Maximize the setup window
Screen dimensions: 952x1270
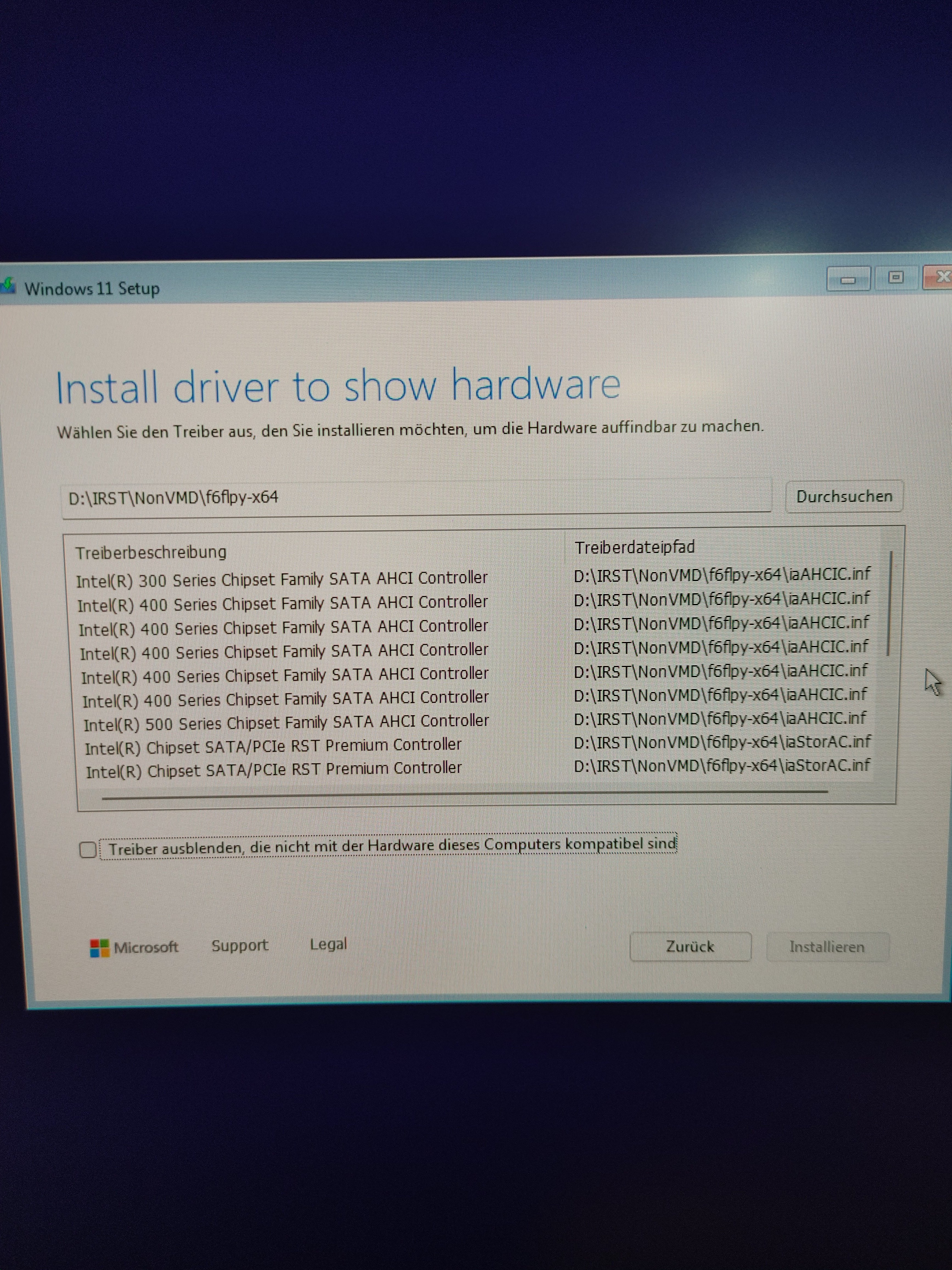point(896,278)
